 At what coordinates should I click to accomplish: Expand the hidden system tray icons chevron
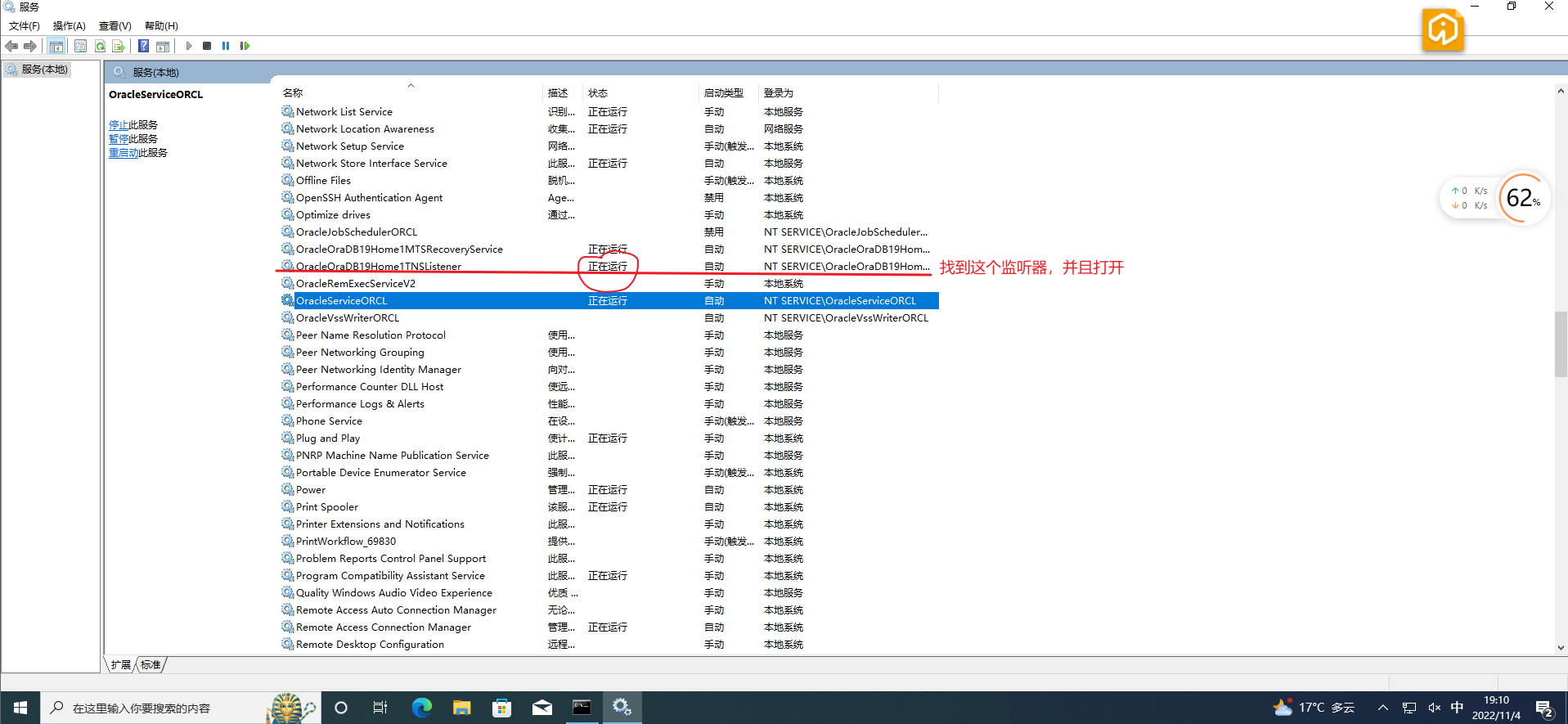tap(1383, 708)
